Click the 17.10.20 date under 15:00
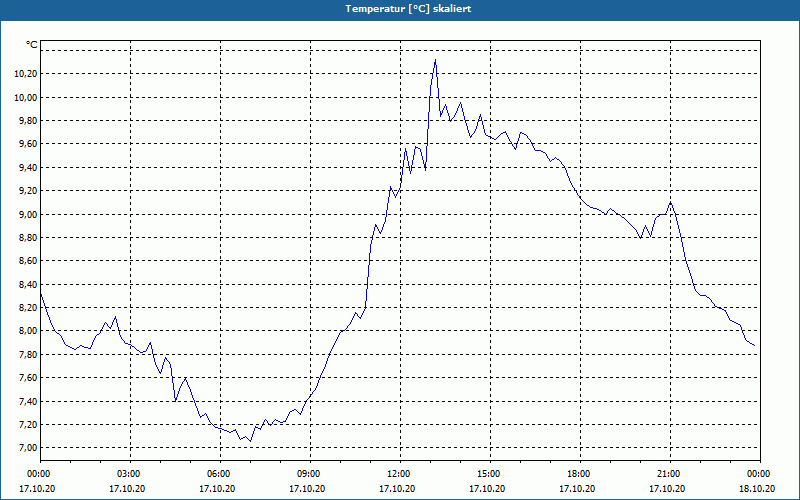The height and width of the screenshot is (500, 800). pyautogui.click(x=487, y=488)
